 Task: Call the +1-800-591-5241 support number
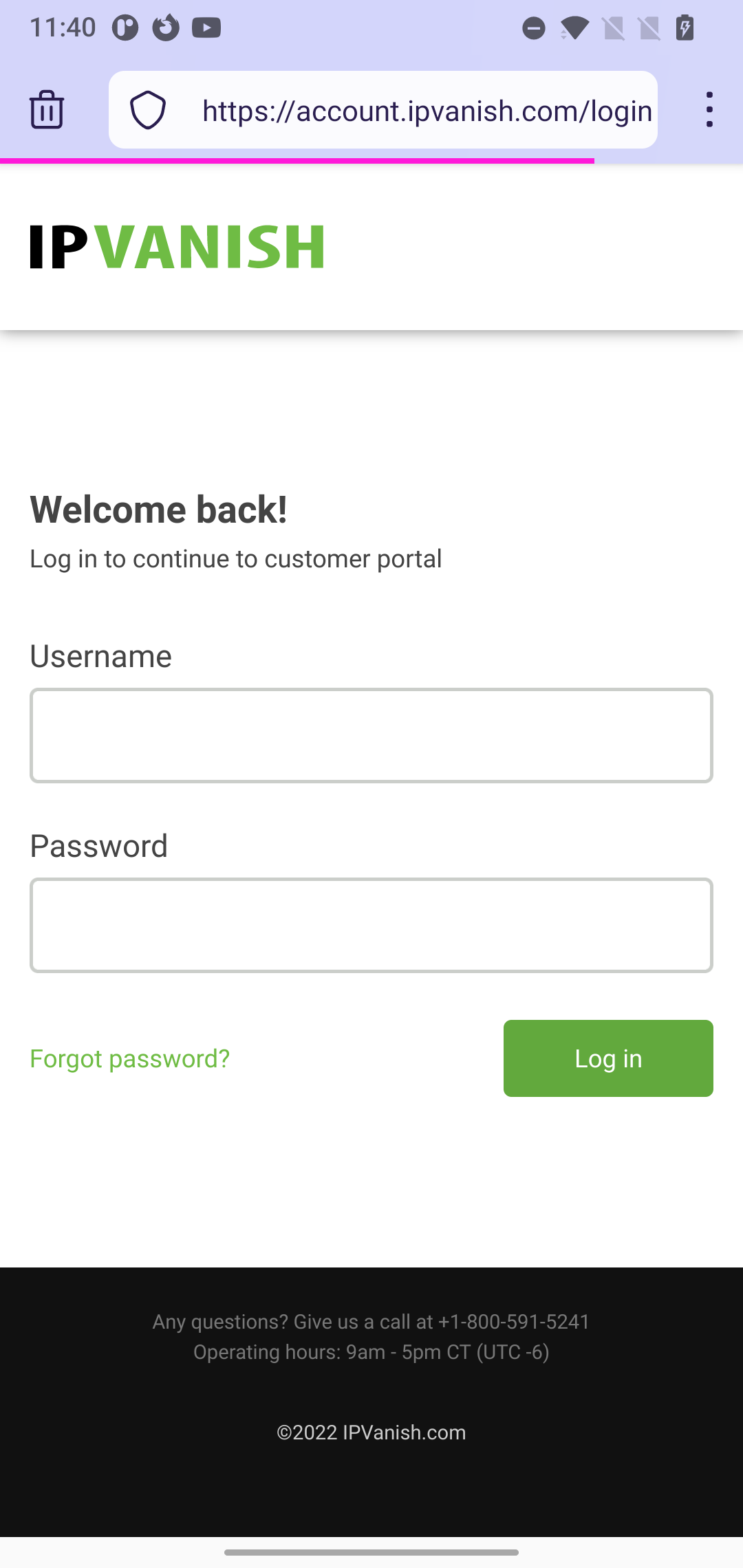pyautogui.click(x=513, y=1321)
